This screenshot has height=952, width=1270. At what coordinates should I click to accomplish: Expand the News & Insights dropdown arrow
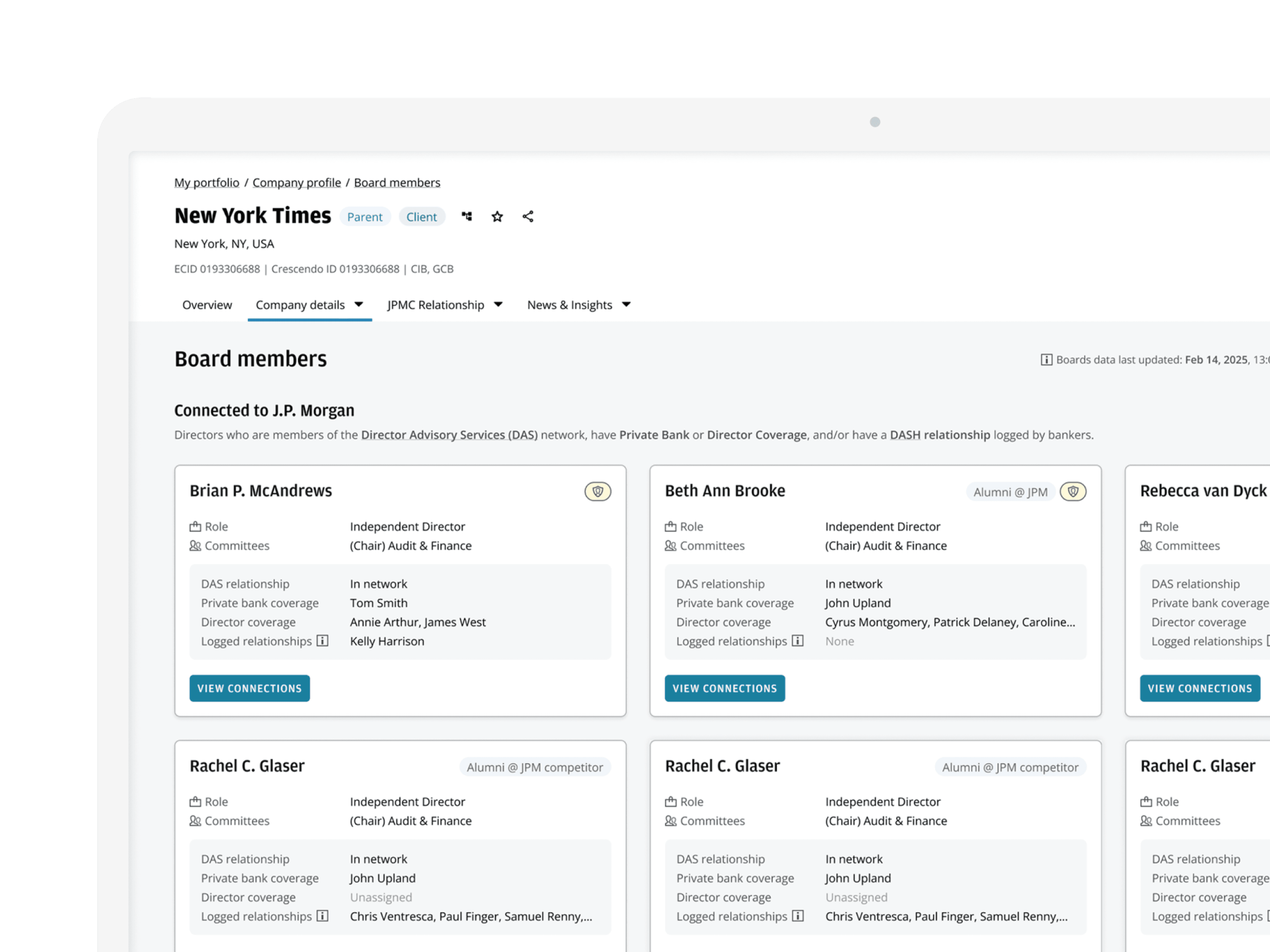click(x=626, y=304)
